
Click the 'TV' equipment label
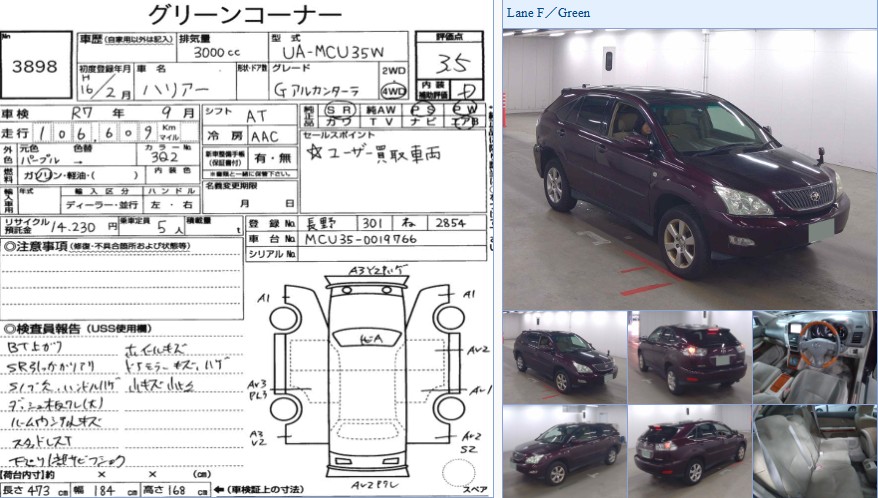pyautogui.click(x=381, y=122)
